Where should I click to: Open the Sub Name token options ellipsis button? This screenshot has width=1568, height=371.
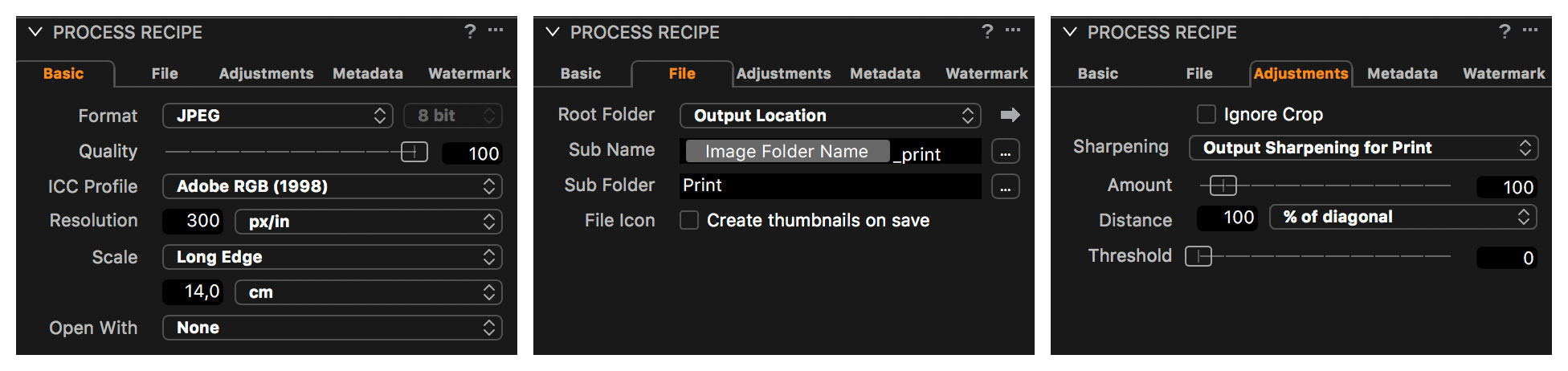[x=1005, y=151]
